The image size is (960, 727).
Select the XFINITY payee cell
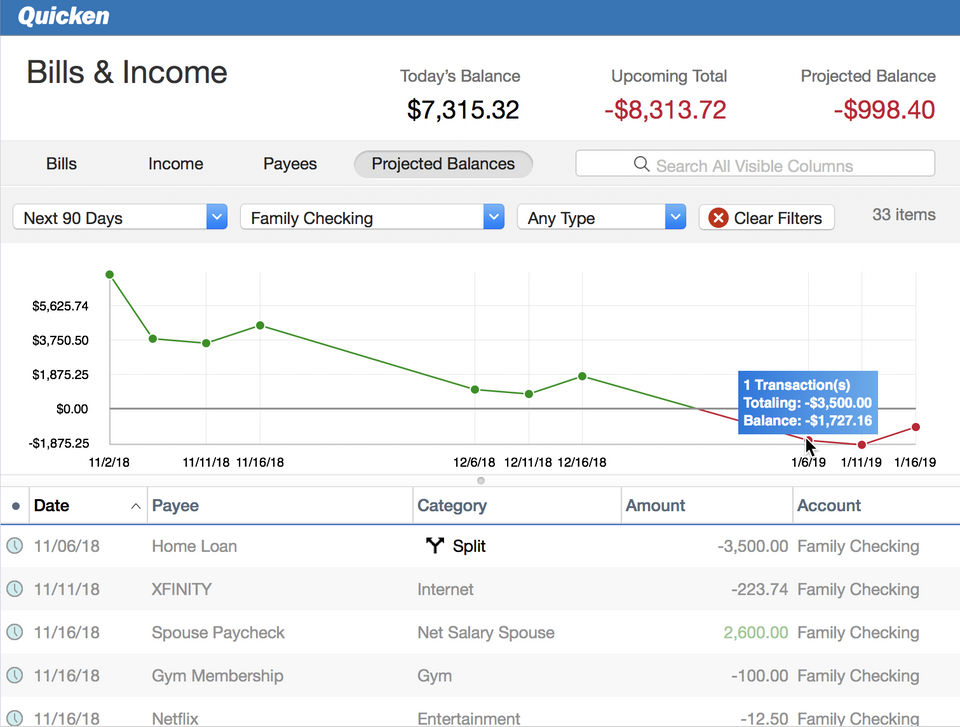click(x=181, y=589)
